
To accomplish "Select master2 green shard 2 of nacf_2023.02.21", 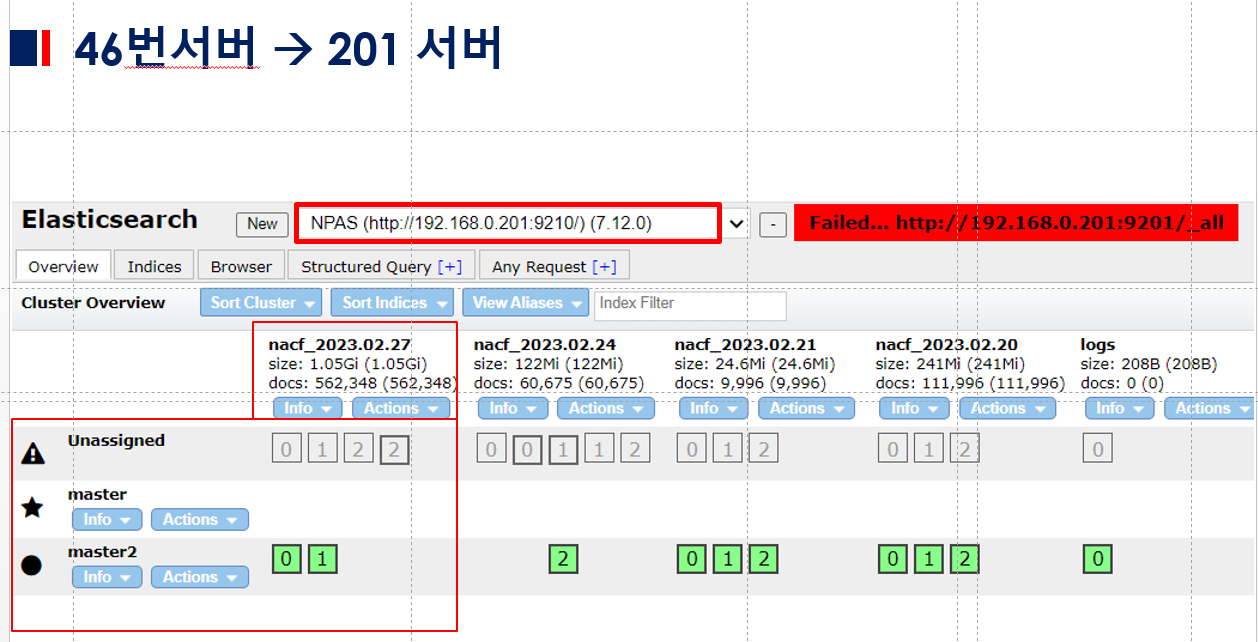I will point(763,558).
